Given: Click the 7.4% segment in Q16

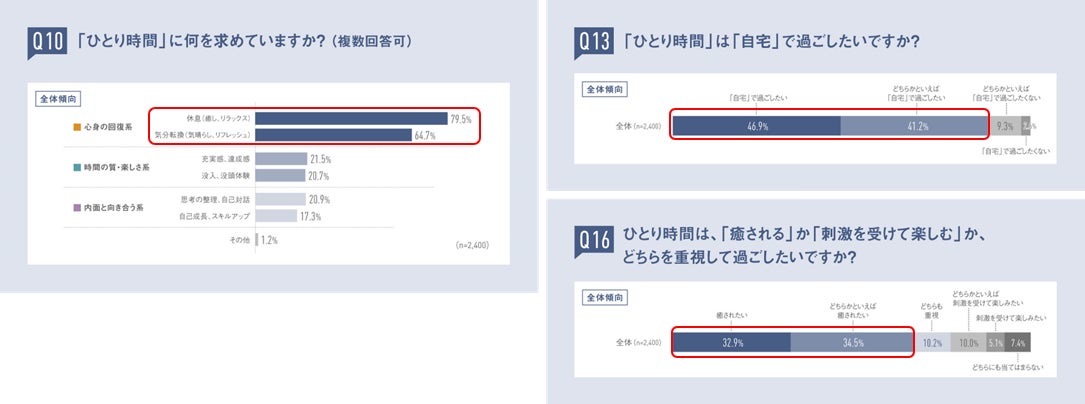Looking at the screenshot, I should 1017,342.
